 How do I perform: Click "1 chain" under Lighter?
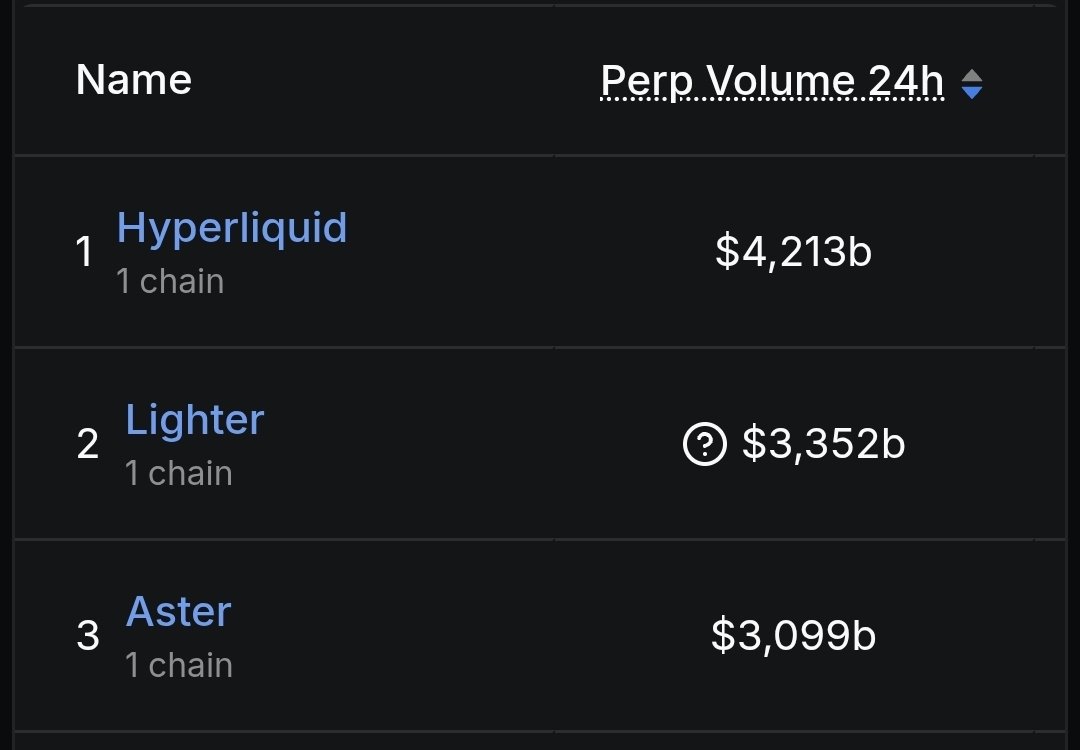pyautogui.click(x=179, y=474)
